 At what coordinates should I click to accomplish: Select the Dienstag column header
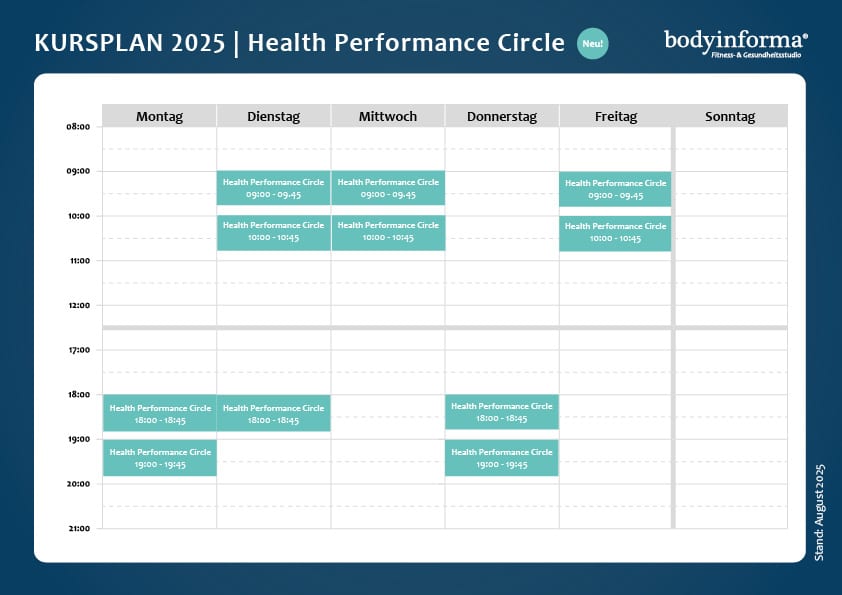pyautogui.click(x=273, y=116)
